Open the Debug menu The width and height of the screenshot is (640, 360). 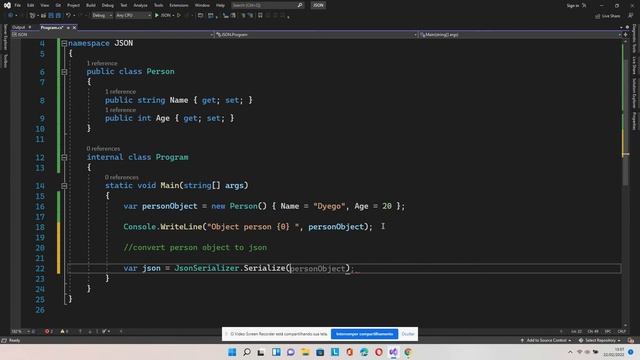(108, 5)
